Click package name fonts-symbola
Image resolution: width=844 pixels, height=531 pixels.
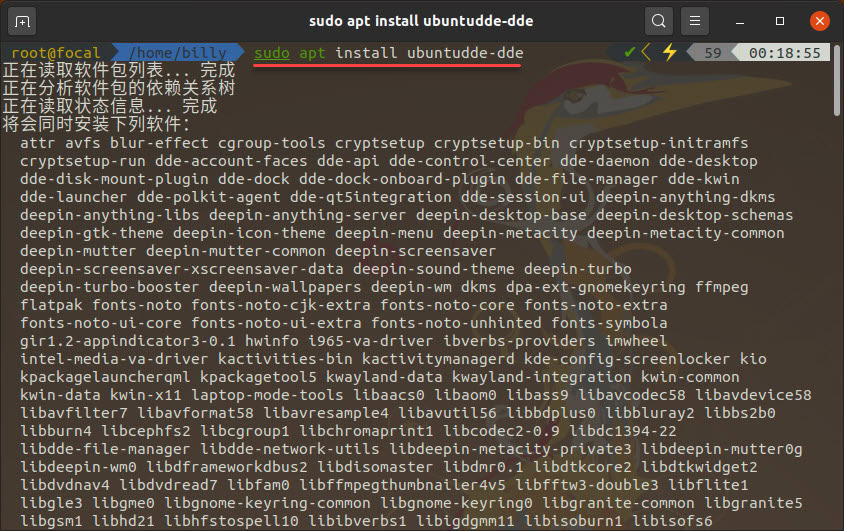(x=609, y=323)
